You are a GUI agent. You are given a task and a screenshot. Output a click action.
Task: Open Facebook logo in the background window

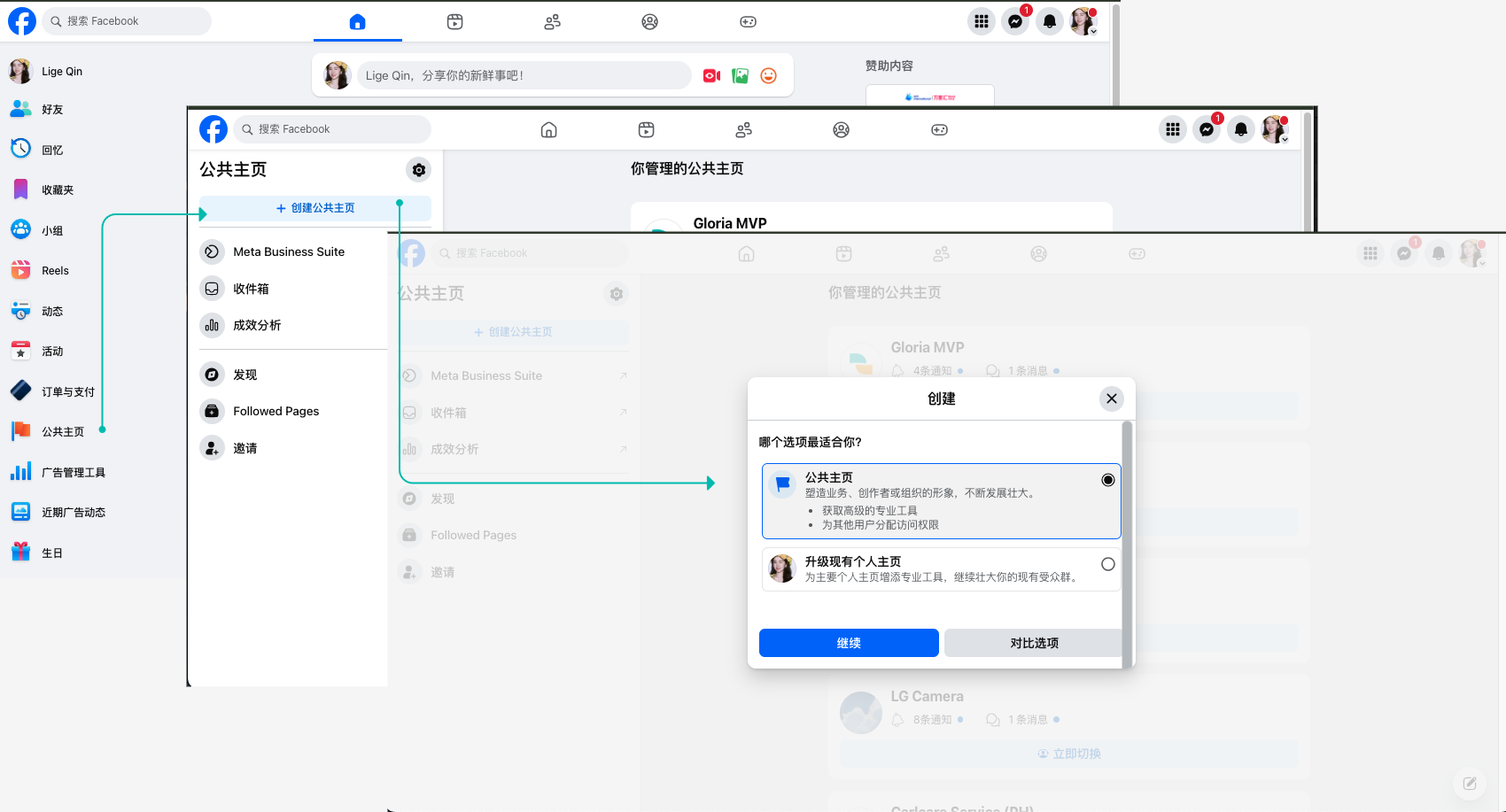coord(22,21)
